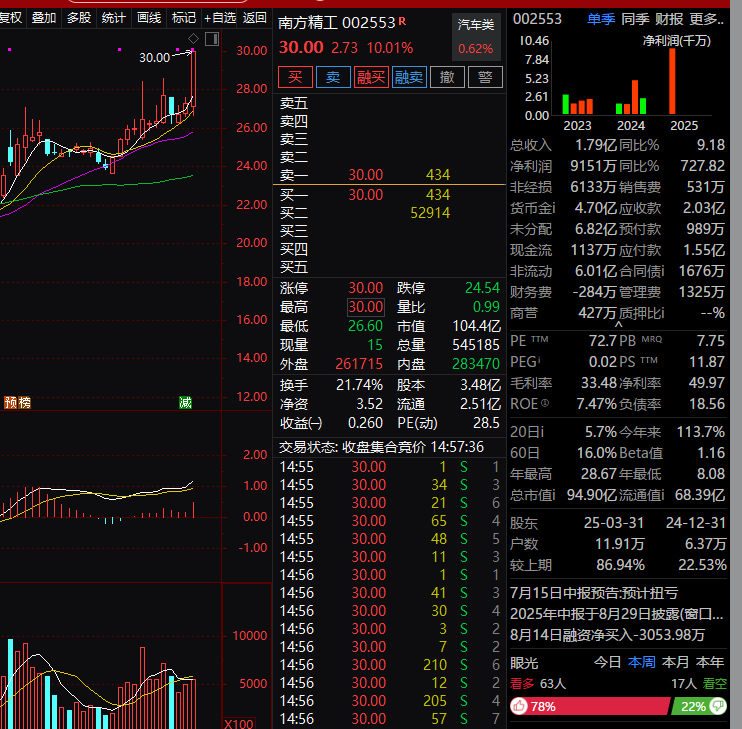Viewport: 742px width, 729px height.
Task: Open the 复权 toolbar option
Action: (10, 18)
